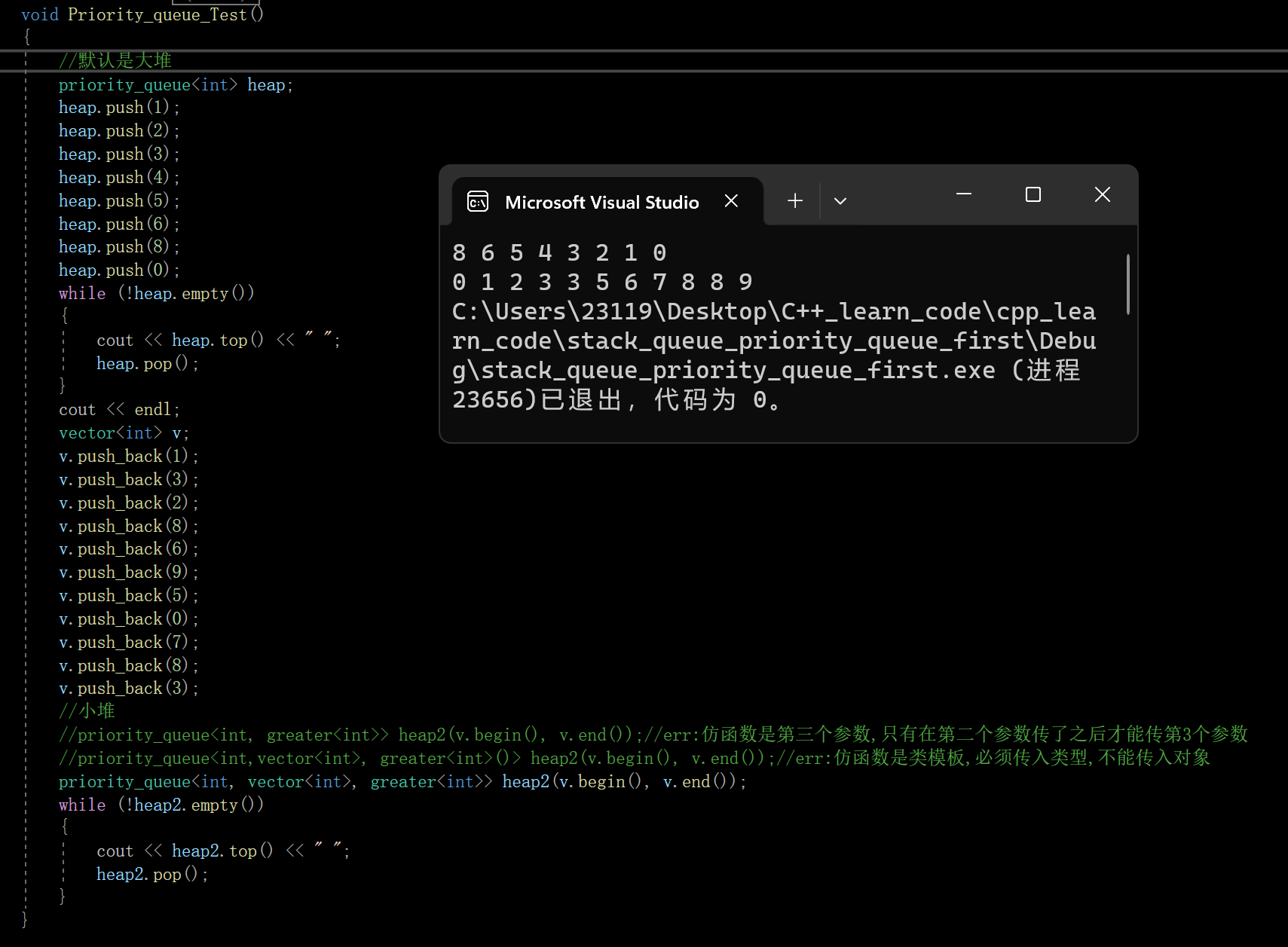The image size is (1288, 947).
Task: Close the terminal window
Action: (x=1103, y=194)
